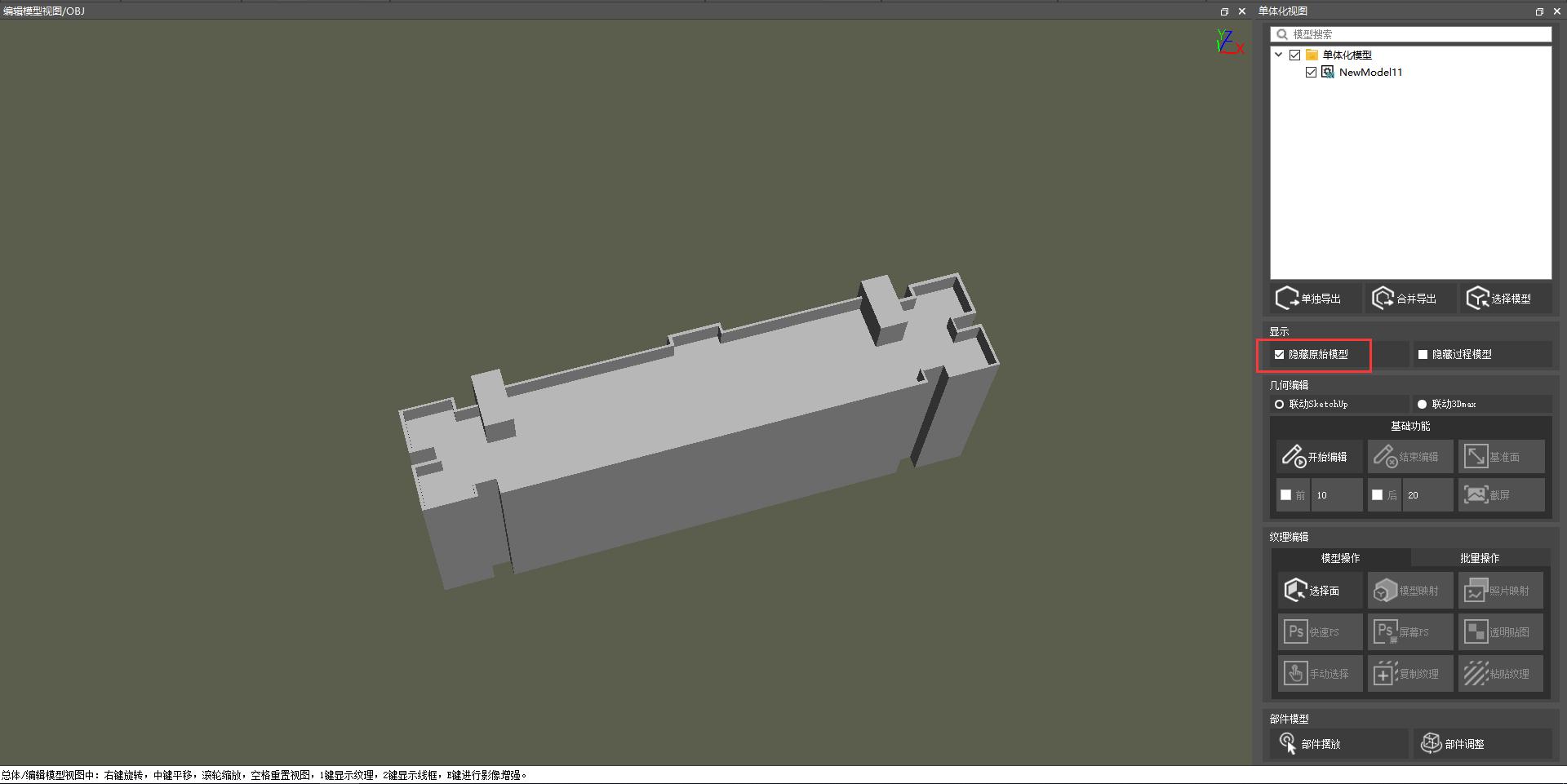The width and height of the screenshot is (1567, 784).
Task: Click the 后 value field showing 20
Action: click(1428, 495)
